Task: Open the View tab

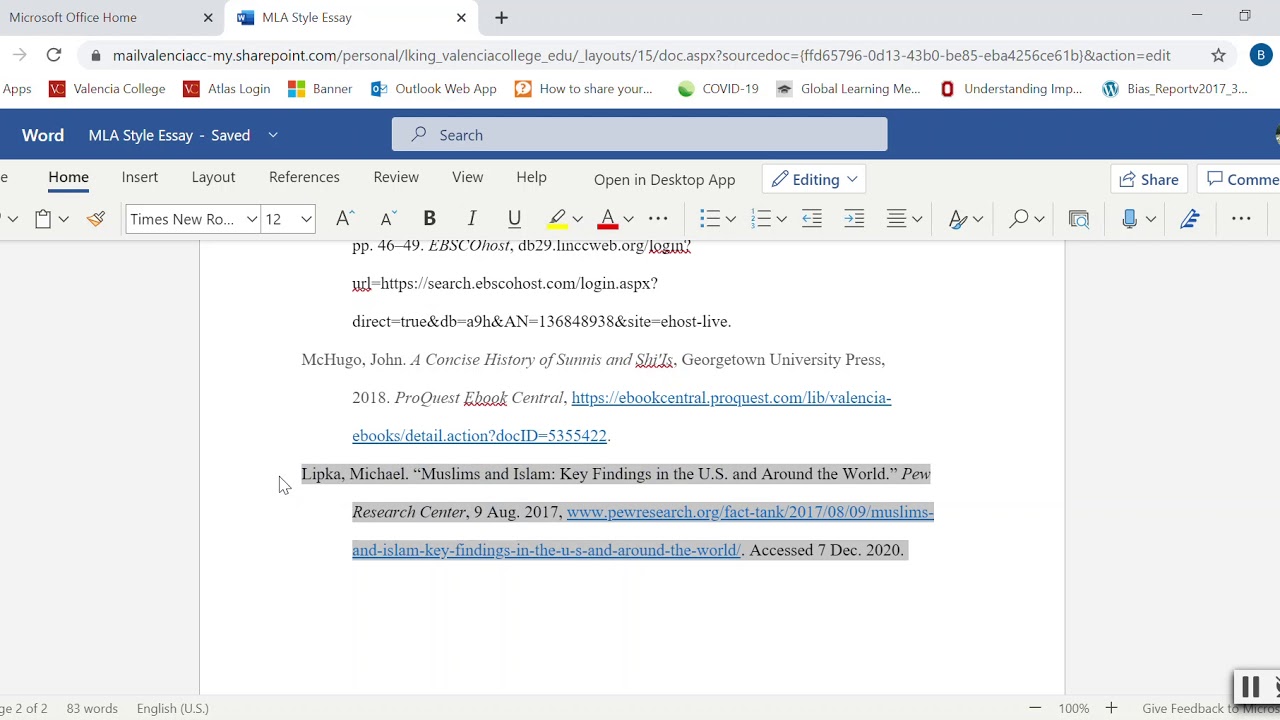Action: click(467, 177)
